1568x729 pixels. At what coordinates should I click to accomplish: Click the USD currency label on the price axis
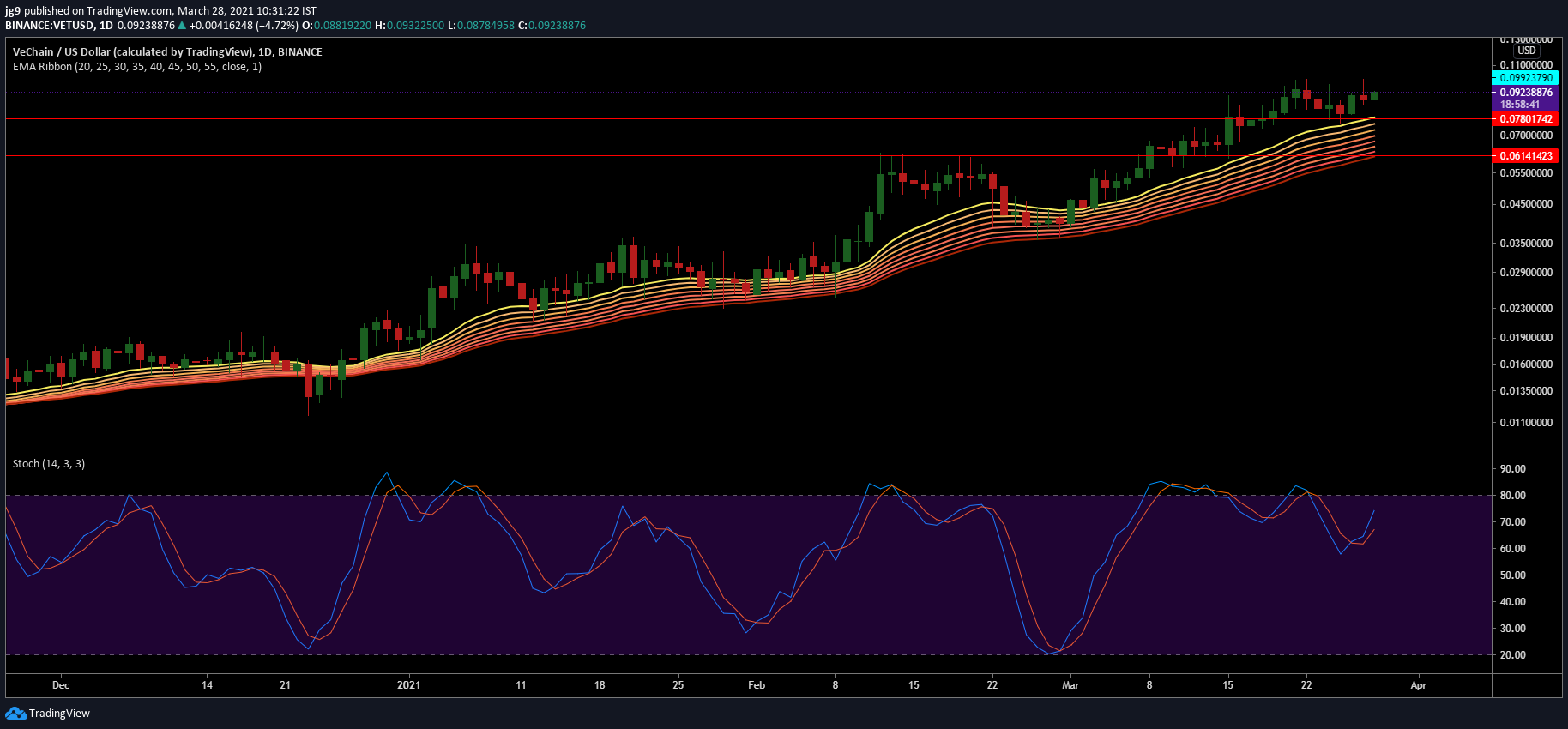pyautogui.click(x=1527, y=51)
